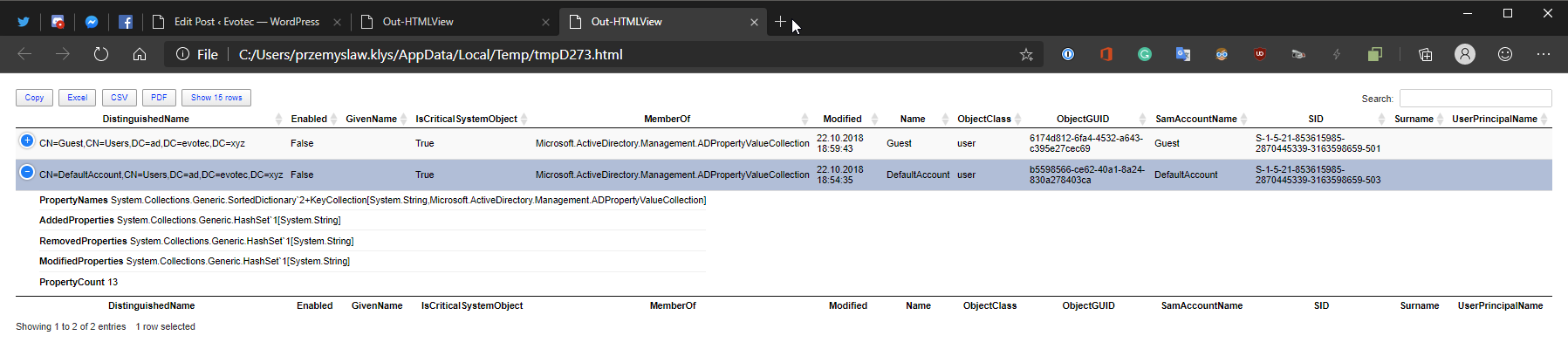Export the table as CSV
The height and width of the screenshot is (363, 1568).
tap(119, 98)
